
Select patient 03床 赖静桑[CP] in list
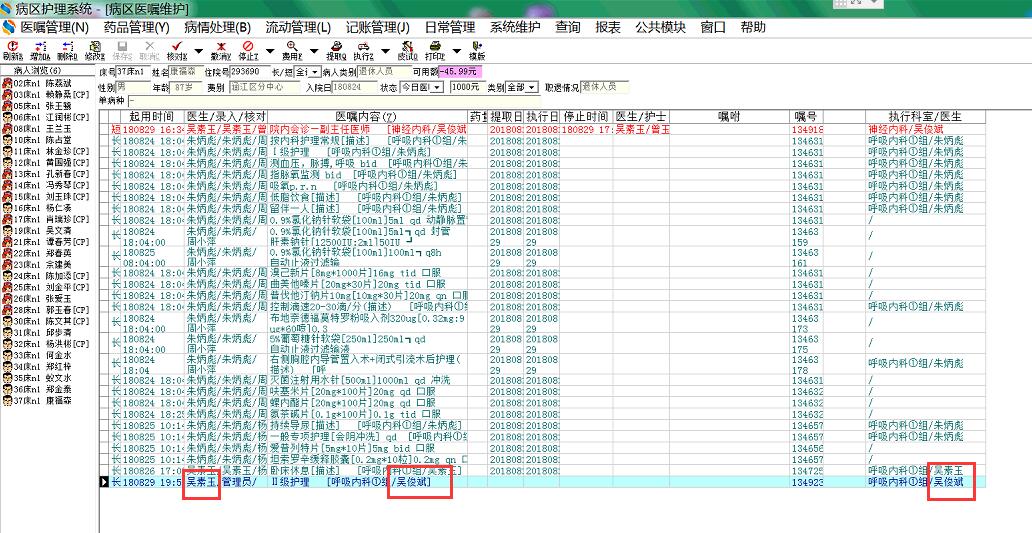click(47, 95)
